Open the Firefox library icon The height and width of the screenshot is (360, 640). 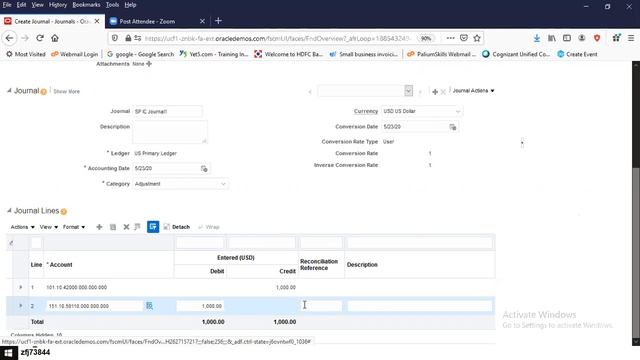click(x=552, y=38)
